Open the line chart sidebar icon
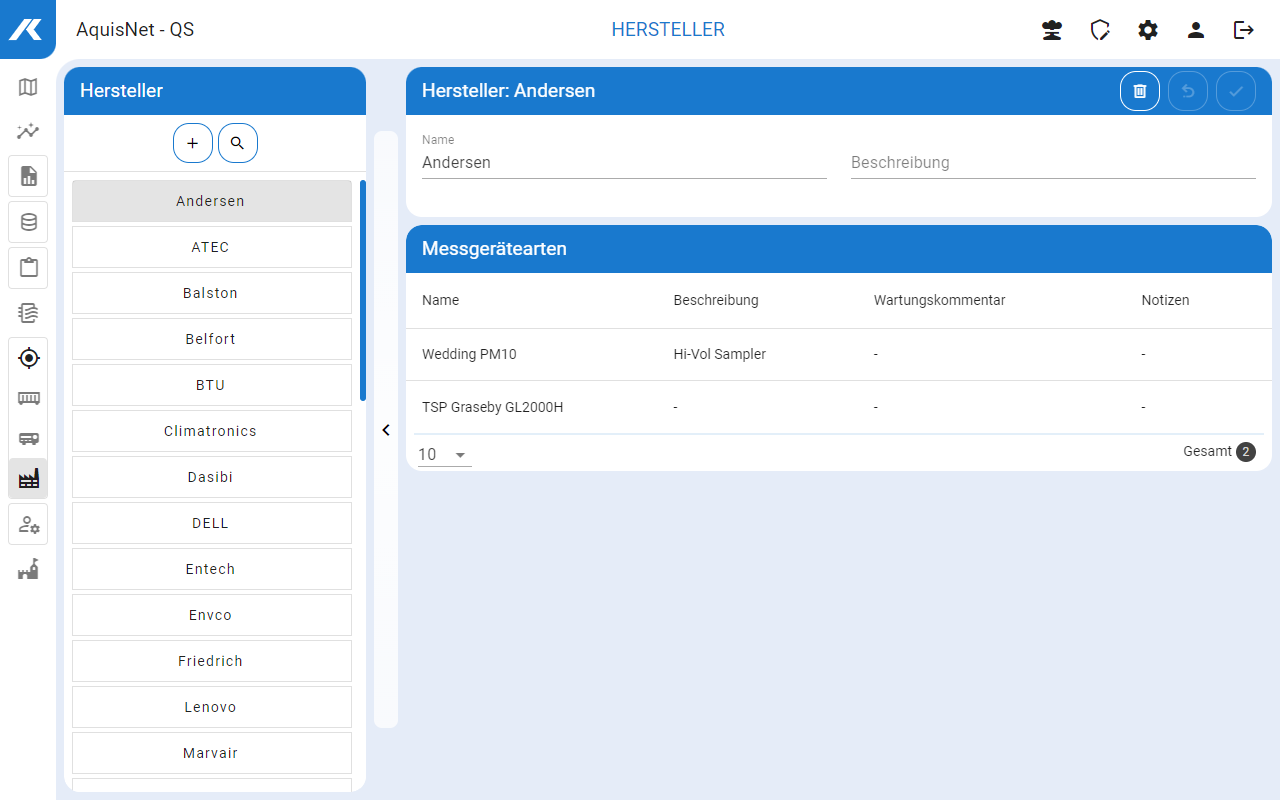The width and height of the screenshot is (1280, 800). (x=28, y=131)
